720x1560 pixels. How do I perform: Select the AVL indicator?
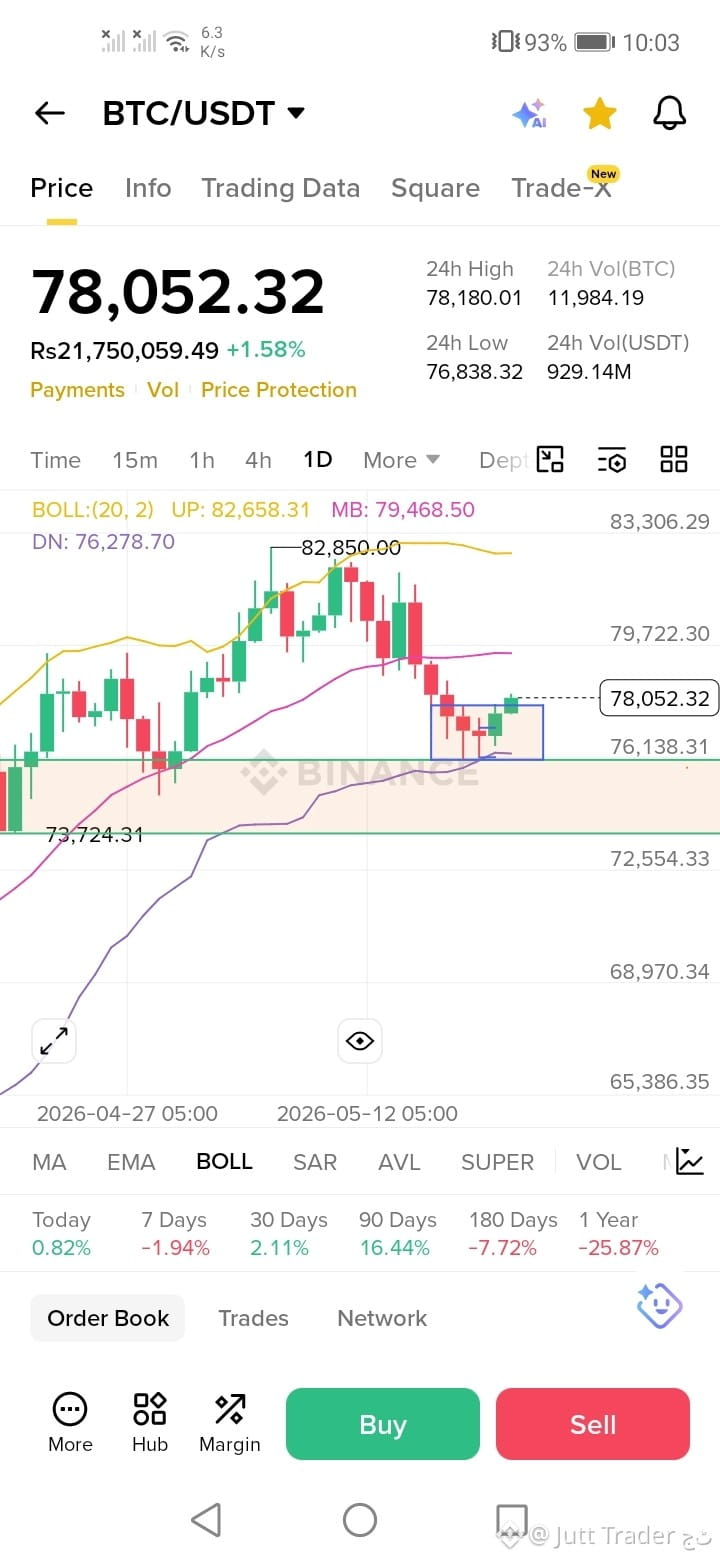click(399, 1162)
